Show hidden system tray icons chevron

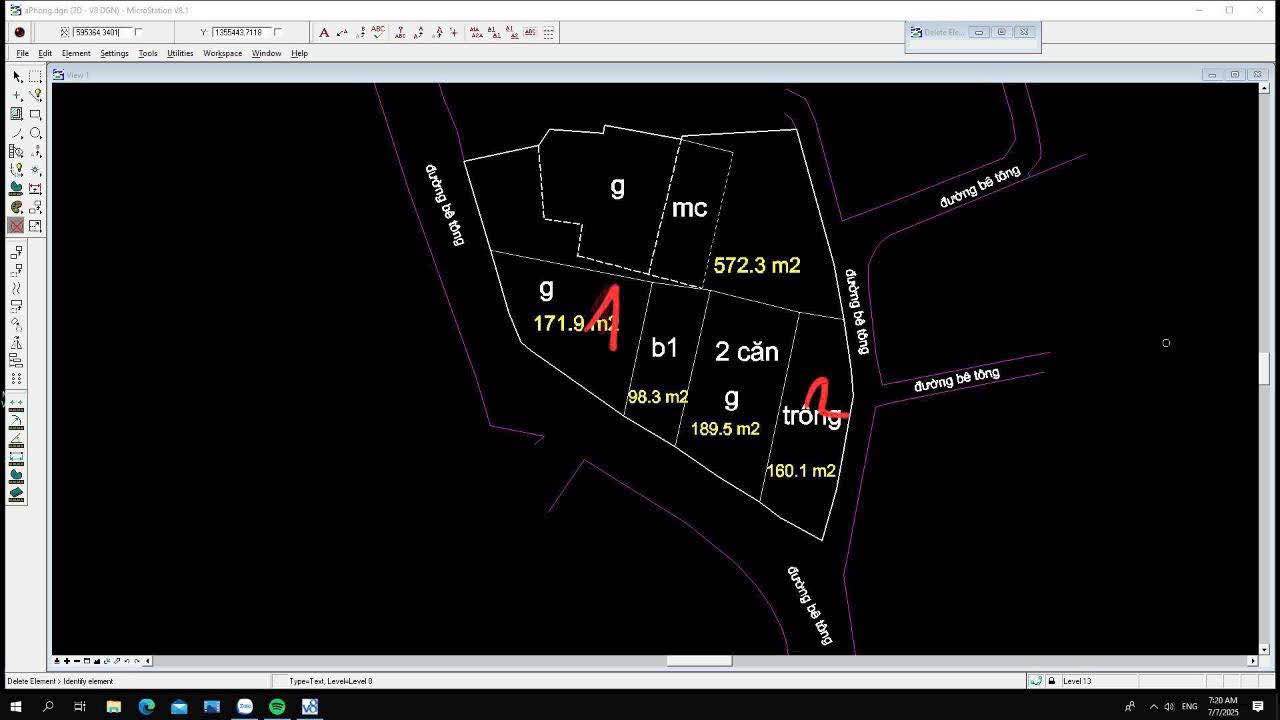click(x=1153, y=706)
